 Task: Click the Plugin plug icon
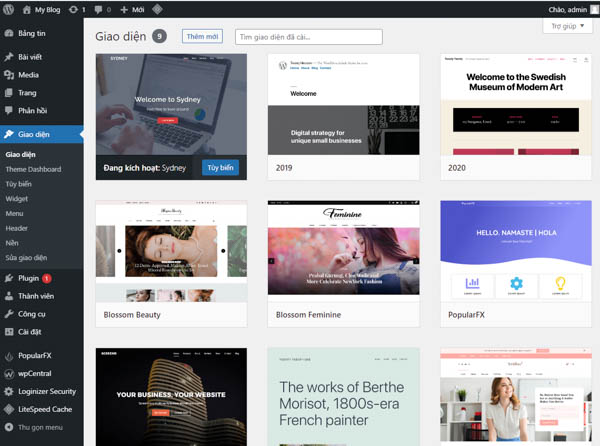tap(9, 278)
